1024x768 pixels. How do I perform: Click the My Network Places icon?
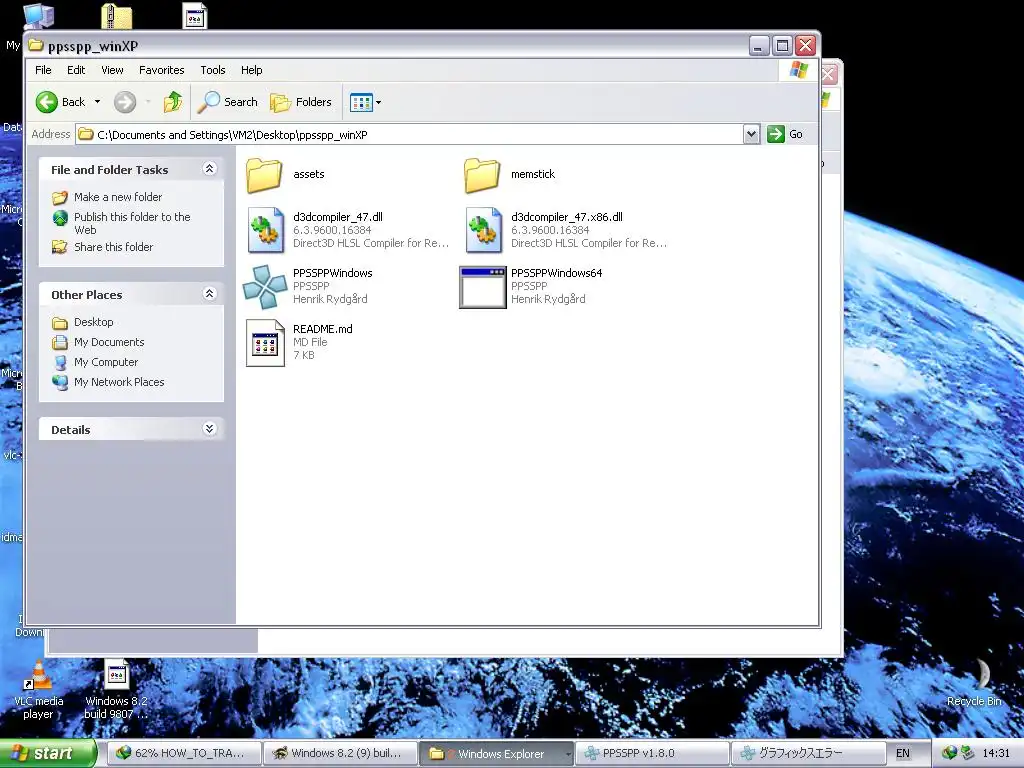click(60, 382)
